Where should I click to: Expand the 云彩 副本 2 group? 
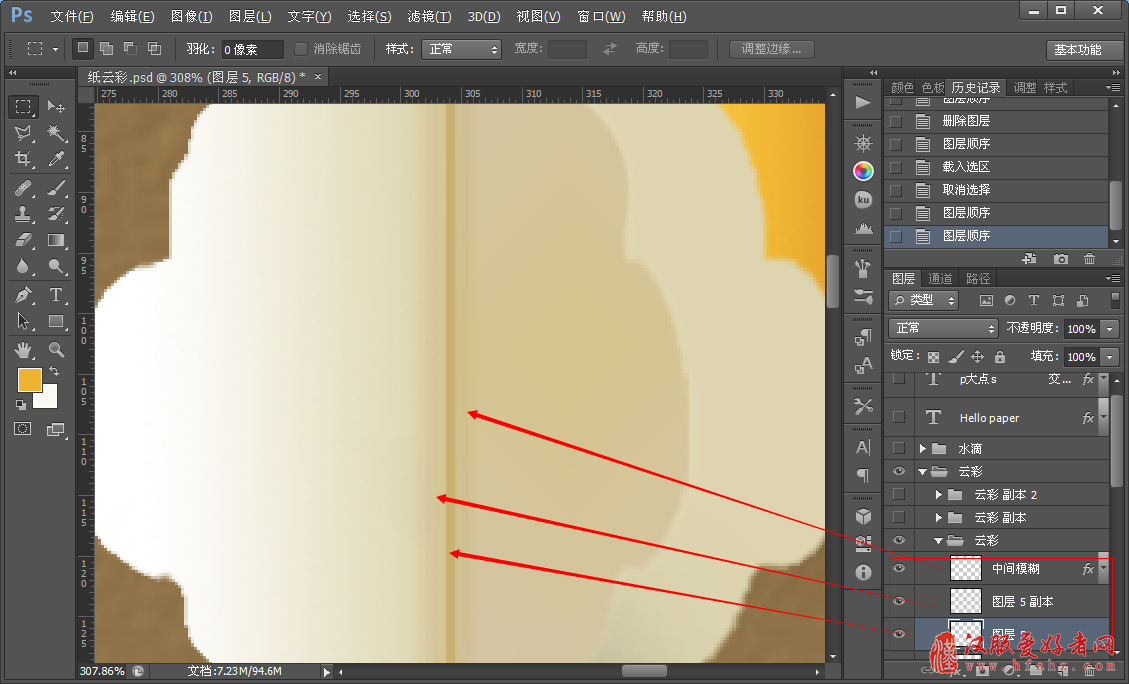[x=938, y=495]
